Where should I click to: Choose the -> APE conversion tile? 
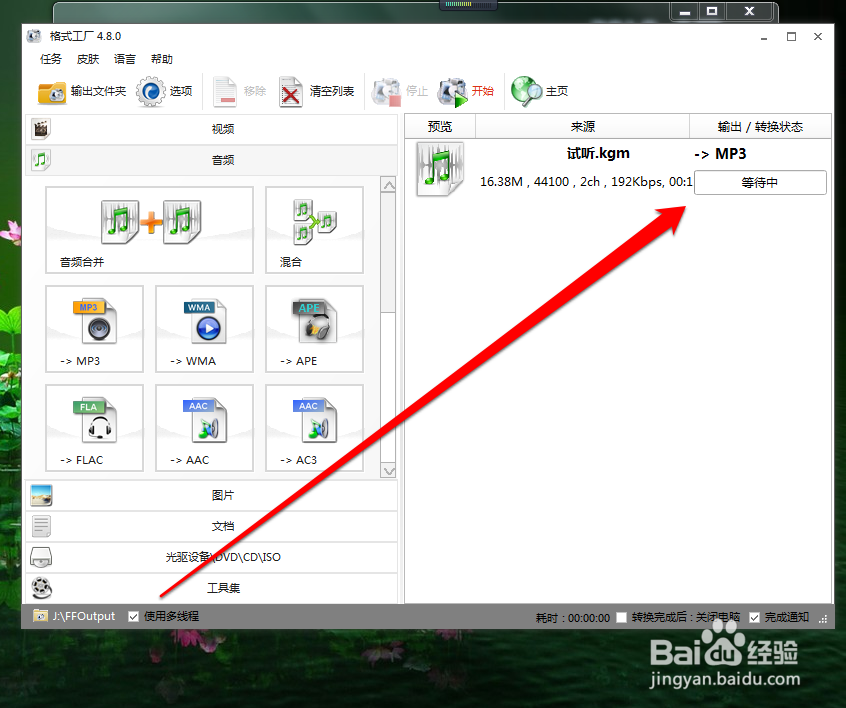pos(315,329)
